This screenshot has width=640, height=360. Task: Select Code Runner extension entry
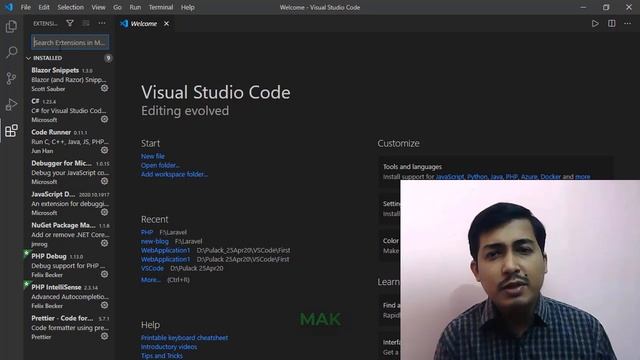click(70, 142)
